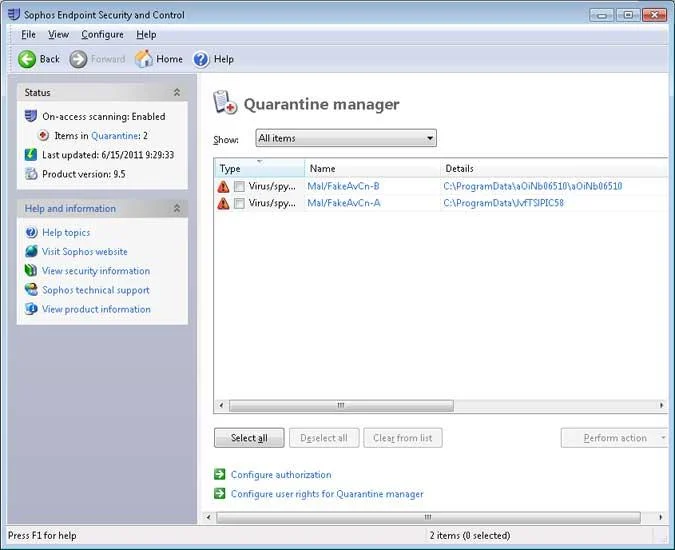The image size is (675, 550).
Task: Click the Sophos technical support icon
Action: point(31,290)
